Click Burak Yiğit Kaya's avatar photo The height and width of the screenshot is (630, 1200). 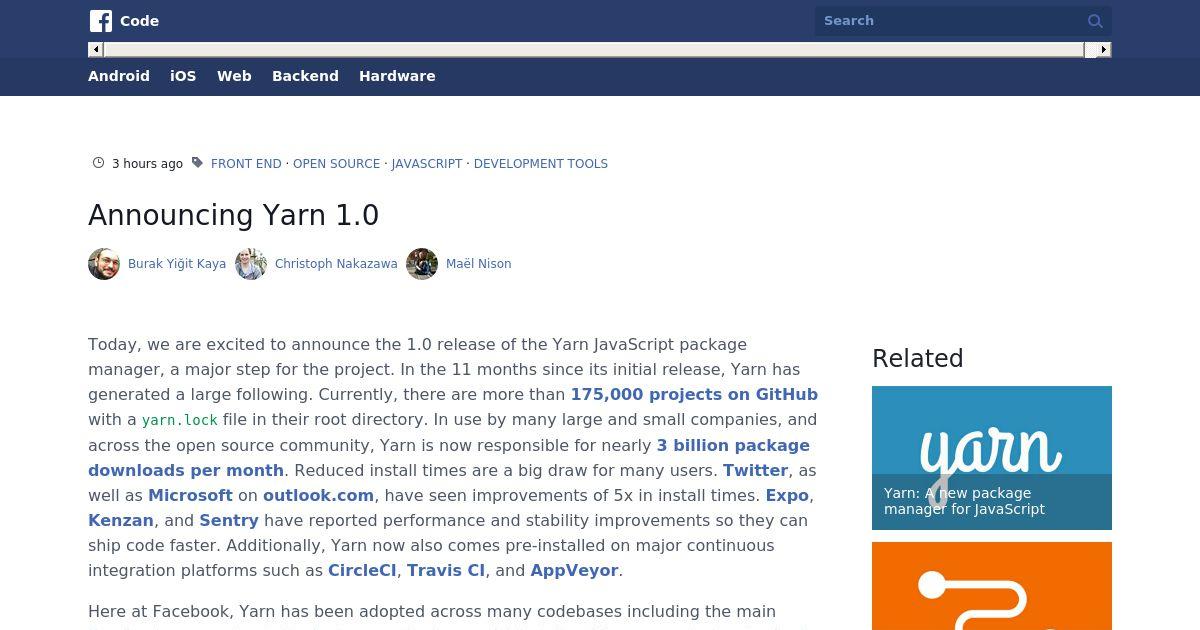(104, 264)
